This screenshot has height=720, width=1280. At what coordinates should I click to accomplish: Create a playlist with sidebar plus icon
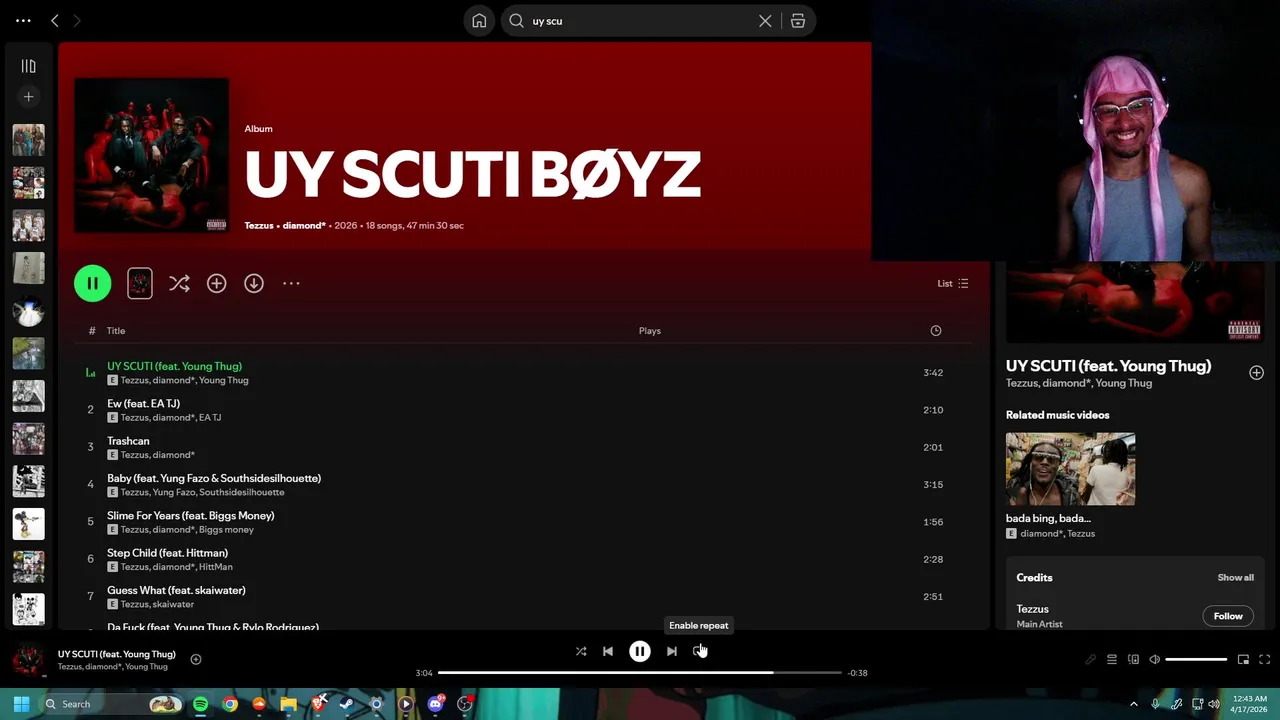click(x=28, y=97)
